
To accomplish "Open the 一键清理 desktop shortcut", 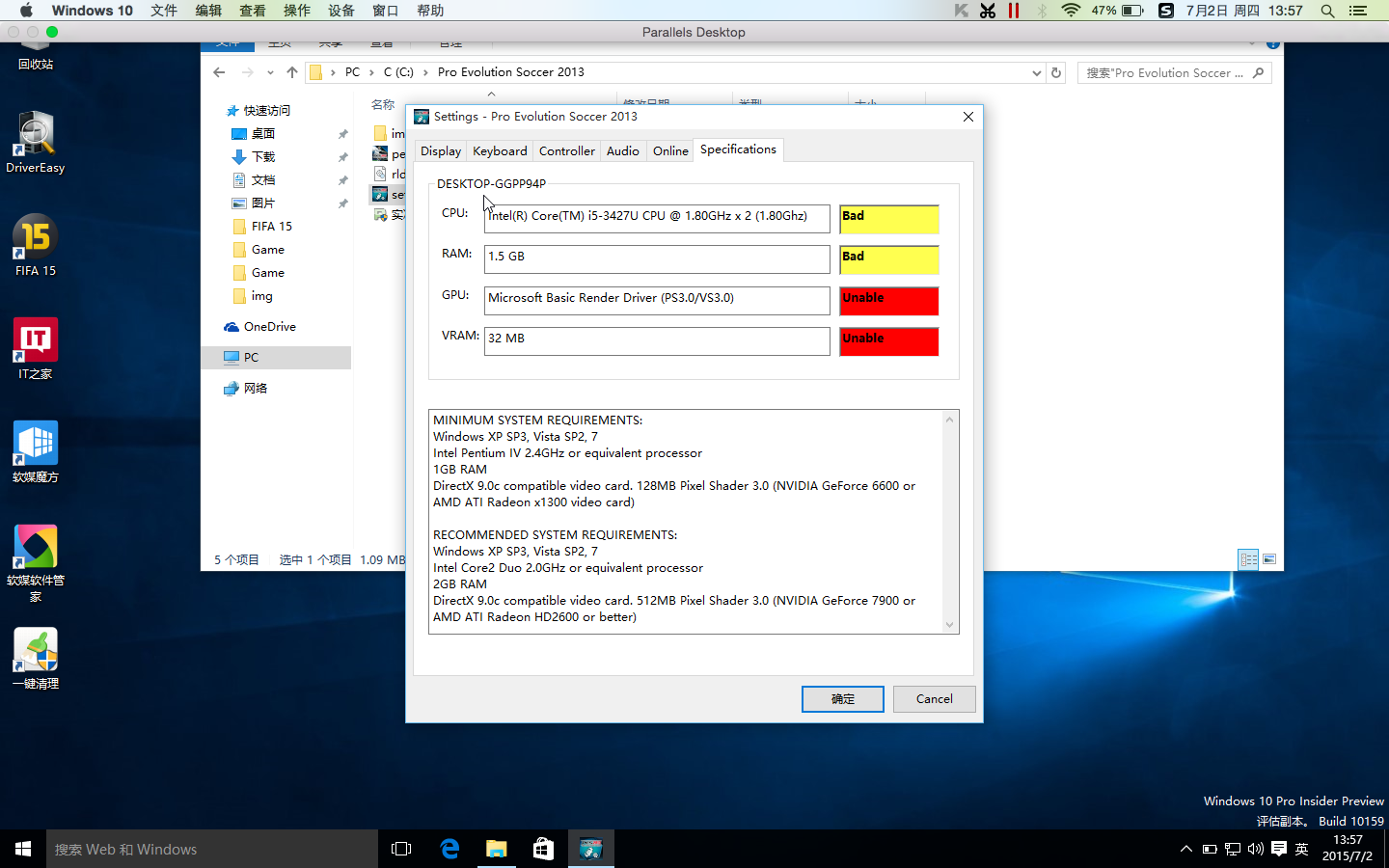I will pyautogui.click(x=36, y=659).
